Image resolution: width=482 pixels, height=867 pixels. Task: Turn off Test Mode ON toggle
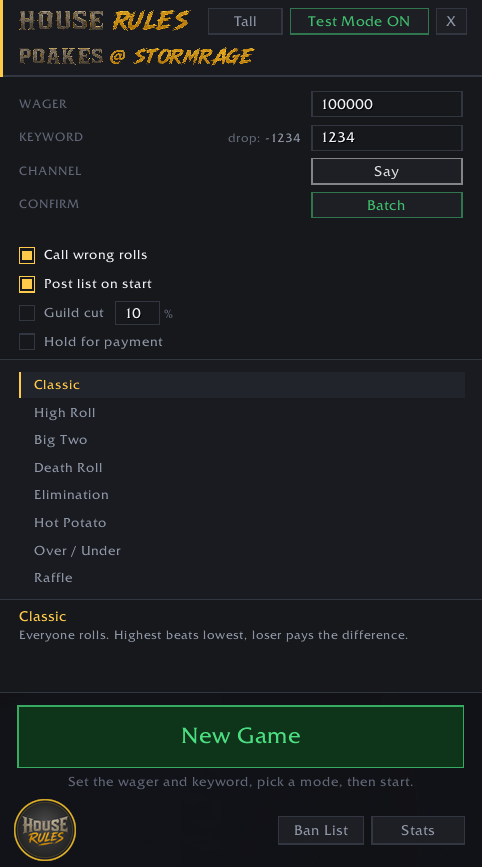pos(359,22)
